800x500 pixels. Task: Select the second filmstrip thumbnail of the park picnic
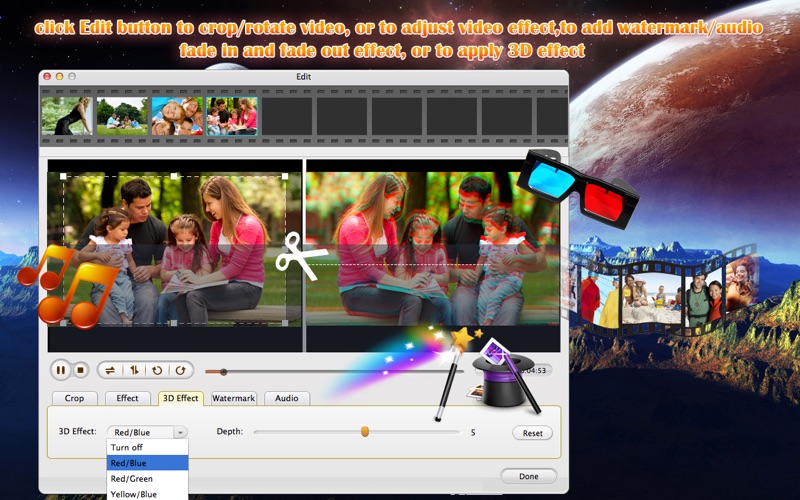(x=122, y=116)
